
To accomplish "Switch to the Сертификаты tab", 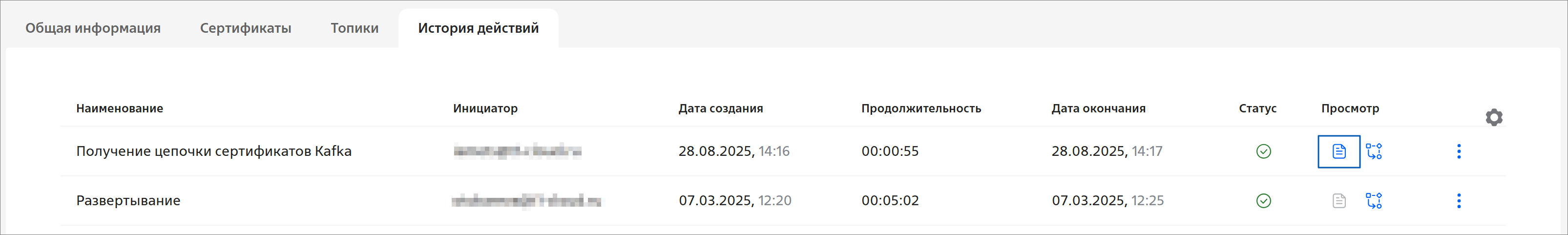I will click(246, 28).
